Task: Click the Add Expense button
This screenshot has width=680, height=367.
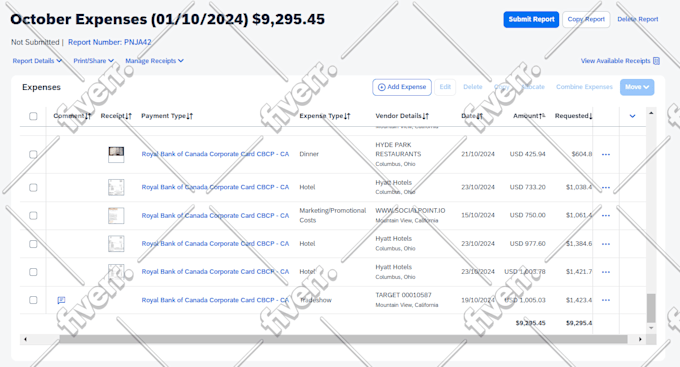Action: 402,87
